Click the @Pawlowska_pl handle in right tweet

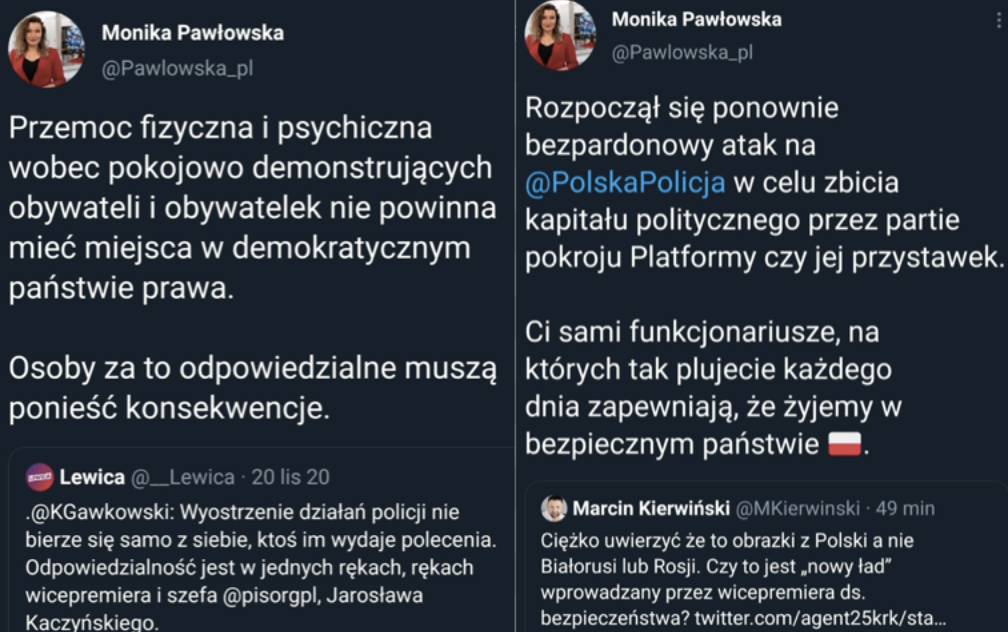682,53
